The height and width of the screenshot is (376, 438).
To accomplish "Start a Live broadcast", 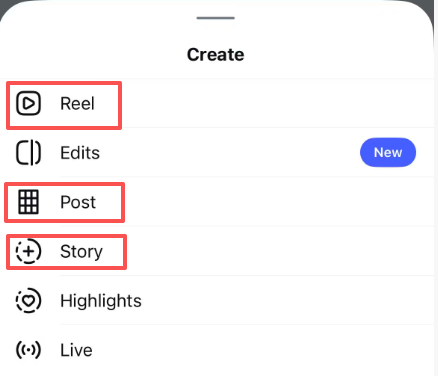I will pos(76,350).
